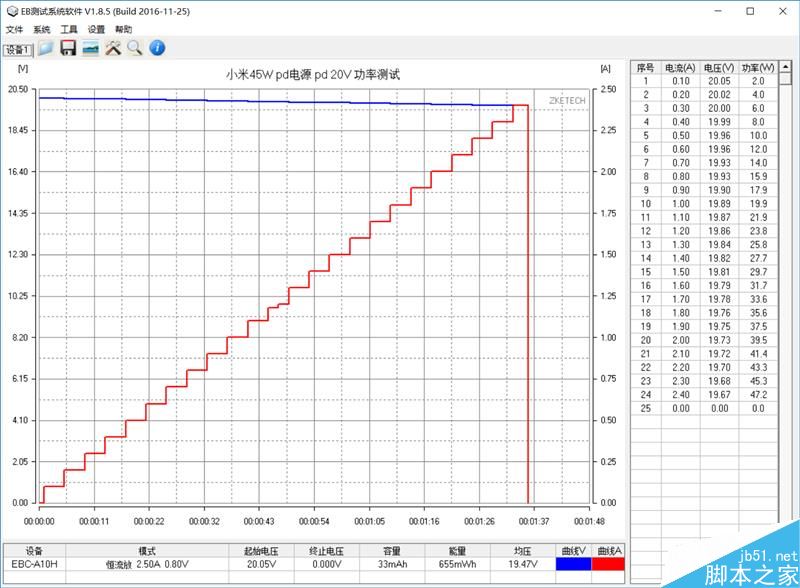This screenshot has height=588, width=800.
Task: Open the 设置 menu
Action: click(96, 30)
